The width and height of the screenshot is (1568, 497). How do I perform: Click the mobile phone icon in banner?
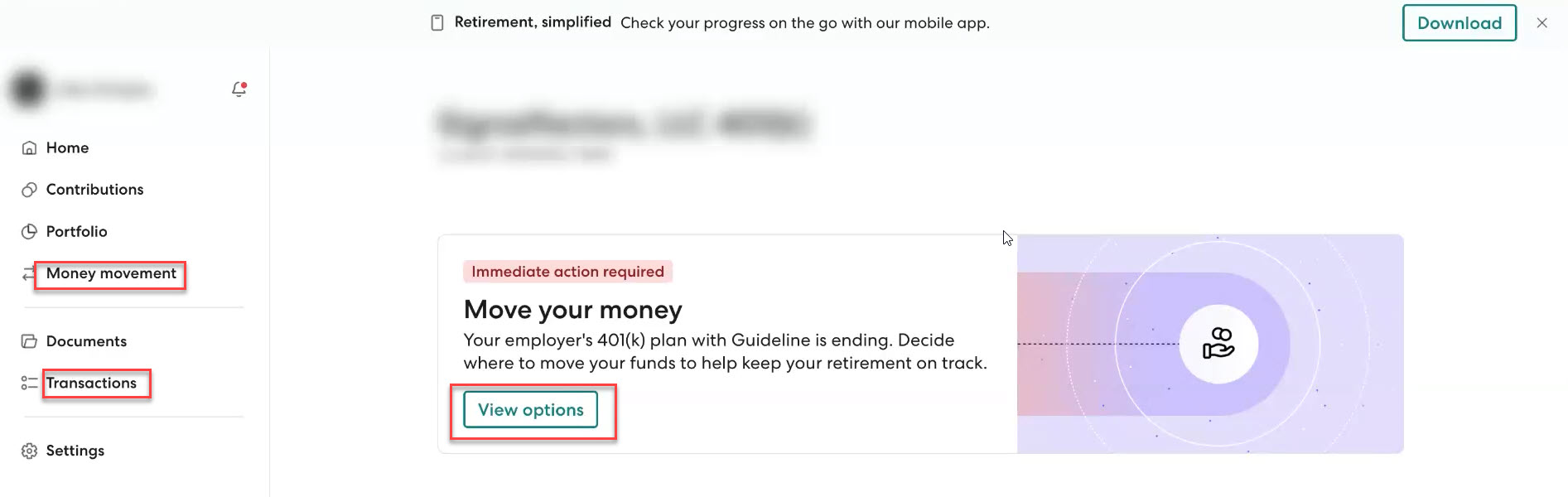(x=437, y=23)
